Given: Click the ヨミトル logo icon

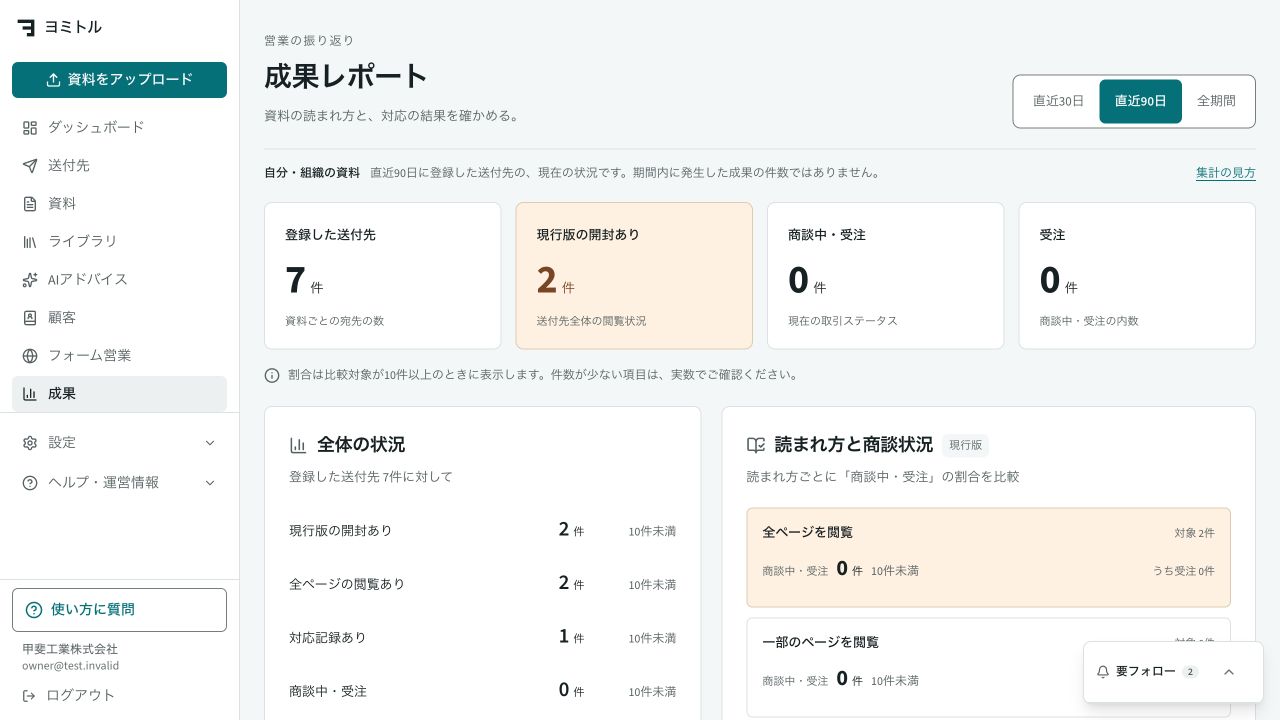Looking at the screenshot, I should [26, 27].
